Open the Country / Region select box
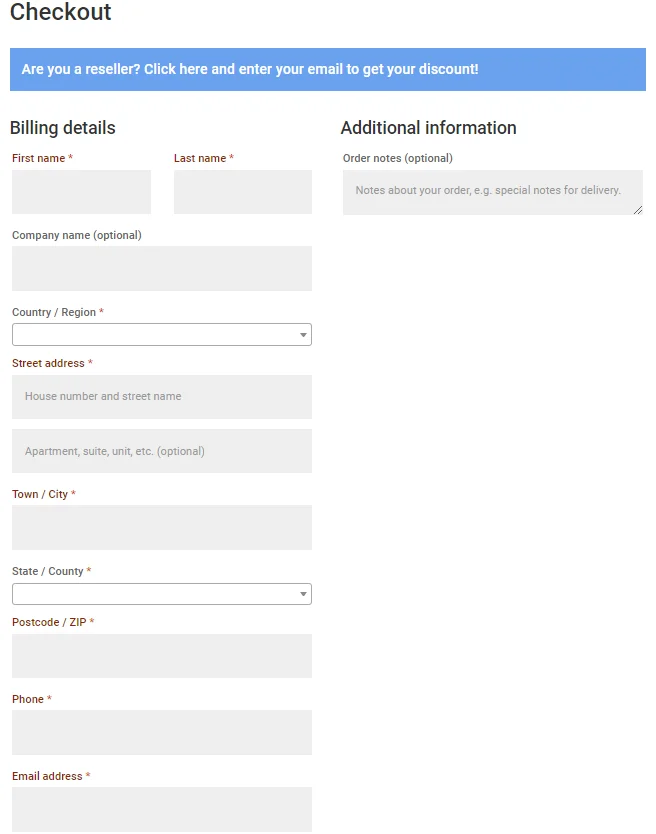Screen dimensions: 656x834 pyautogui.click(x=162, y=335)
